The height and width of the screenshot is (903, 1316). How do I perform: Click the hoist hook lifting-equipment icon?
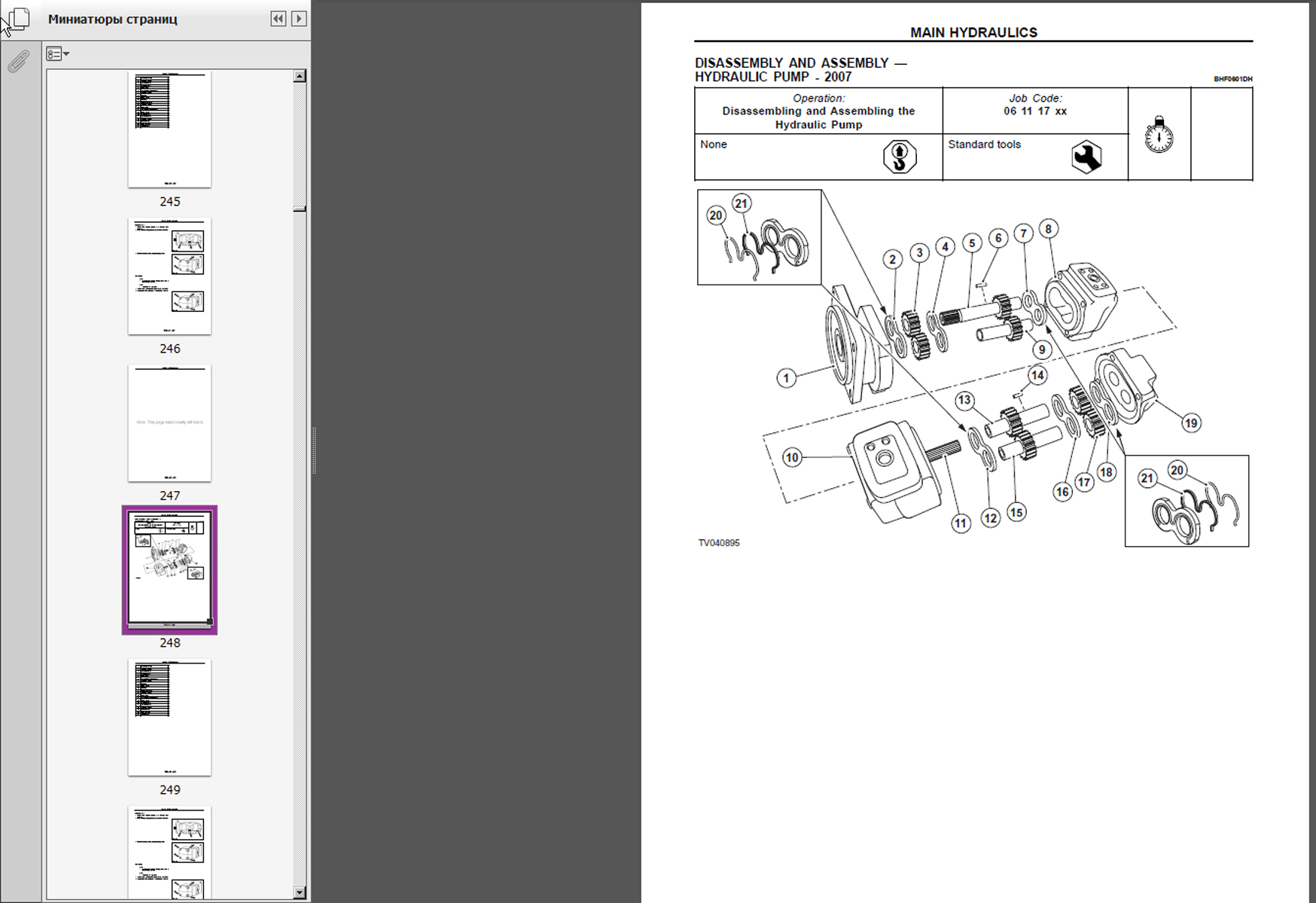900,157
